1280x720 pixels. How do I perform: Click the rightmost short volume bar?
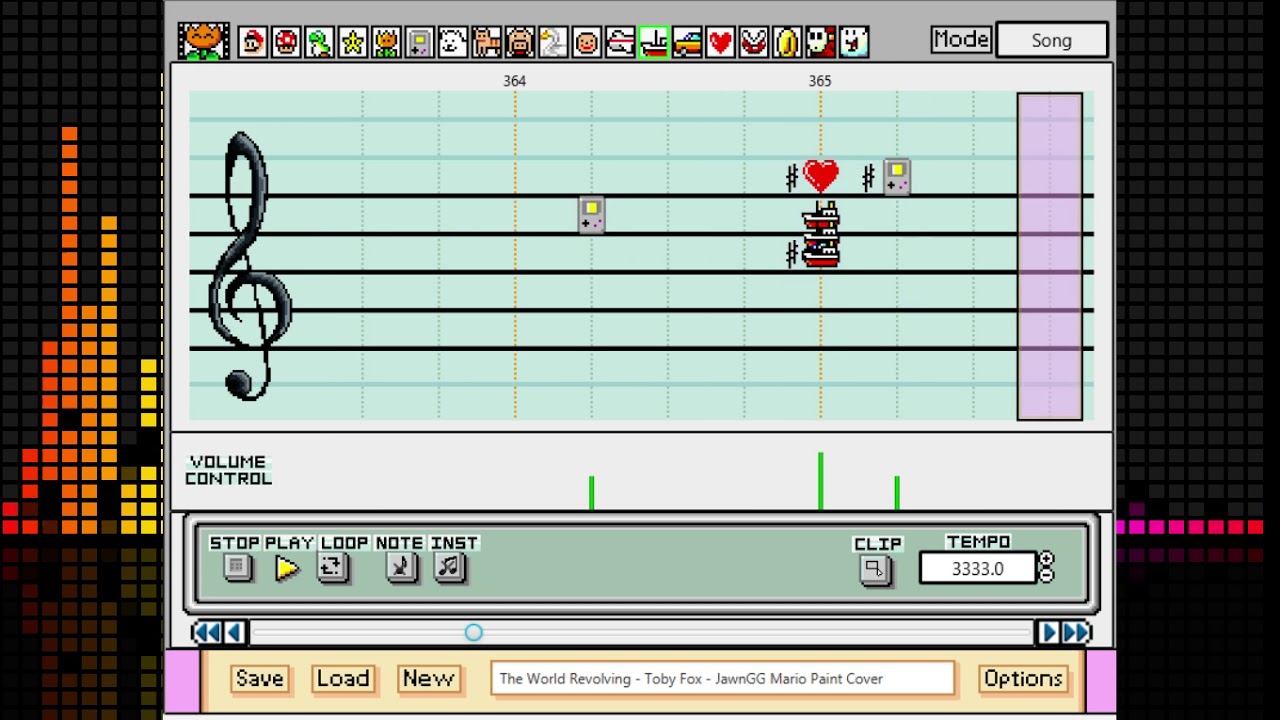[x=897, y=493]
